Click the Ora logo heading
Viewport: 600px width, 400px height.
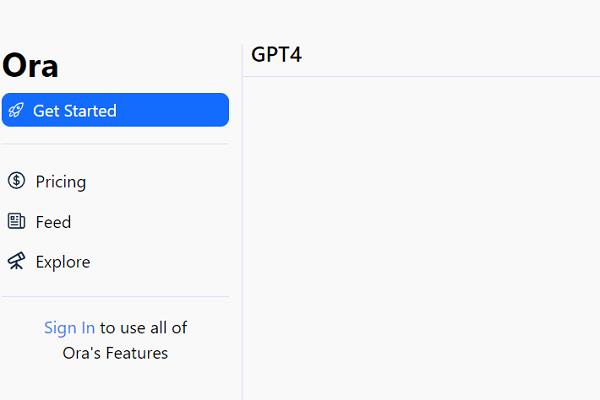click(30, 65)
